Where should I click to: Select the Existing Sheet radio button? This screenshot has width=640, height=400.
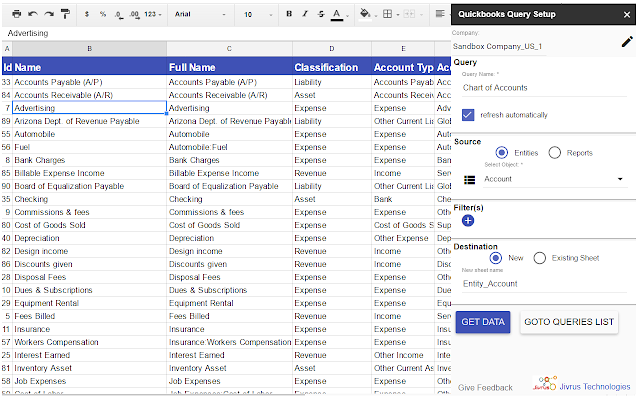coord(540,258)
